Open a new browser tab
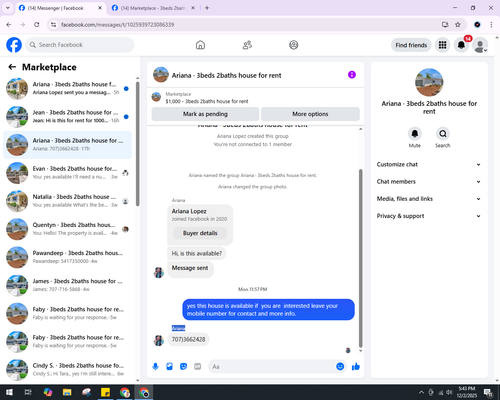This screenshot has width=500, height=400. pos(207,8)
